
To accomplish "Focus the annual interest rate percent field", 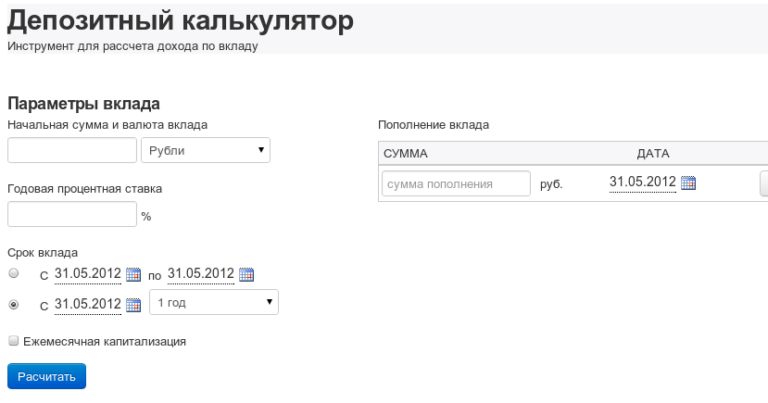I will click(x=71, y=214).
